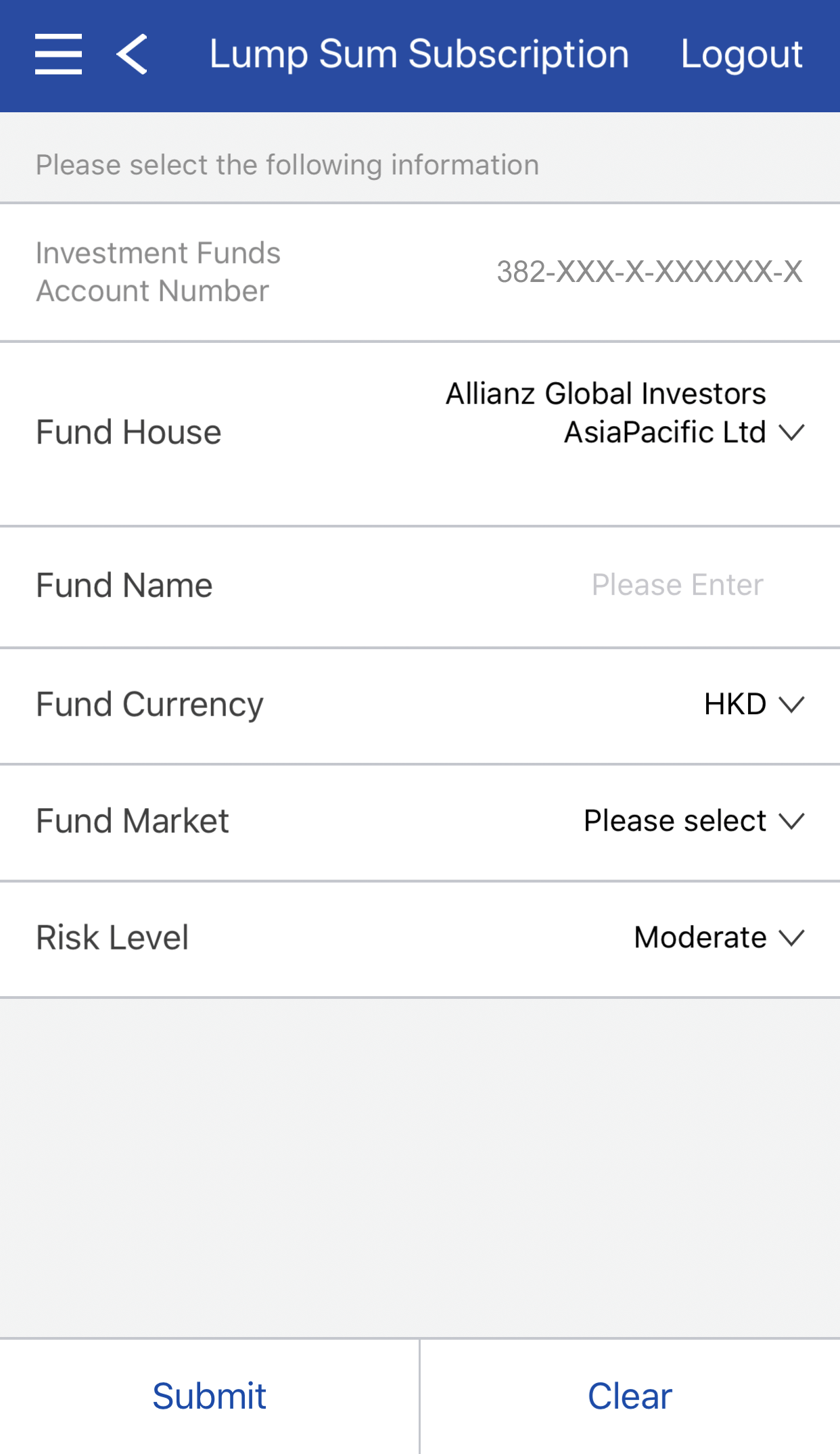Change the Moderate risk level
The height and width of the screenshot is (1454, 840).
point(700,937)
